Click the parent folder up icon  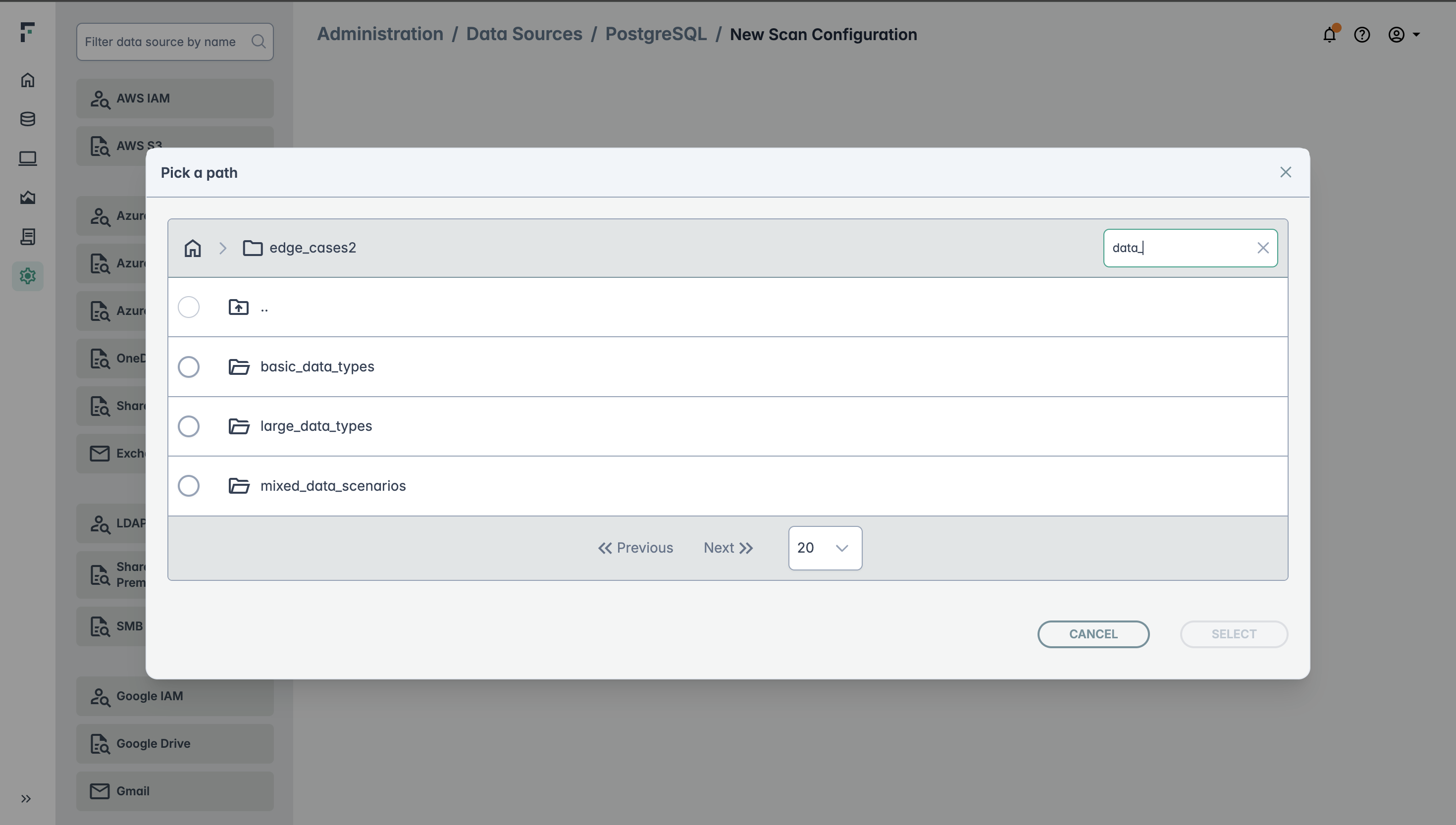[x=239, y=307]
